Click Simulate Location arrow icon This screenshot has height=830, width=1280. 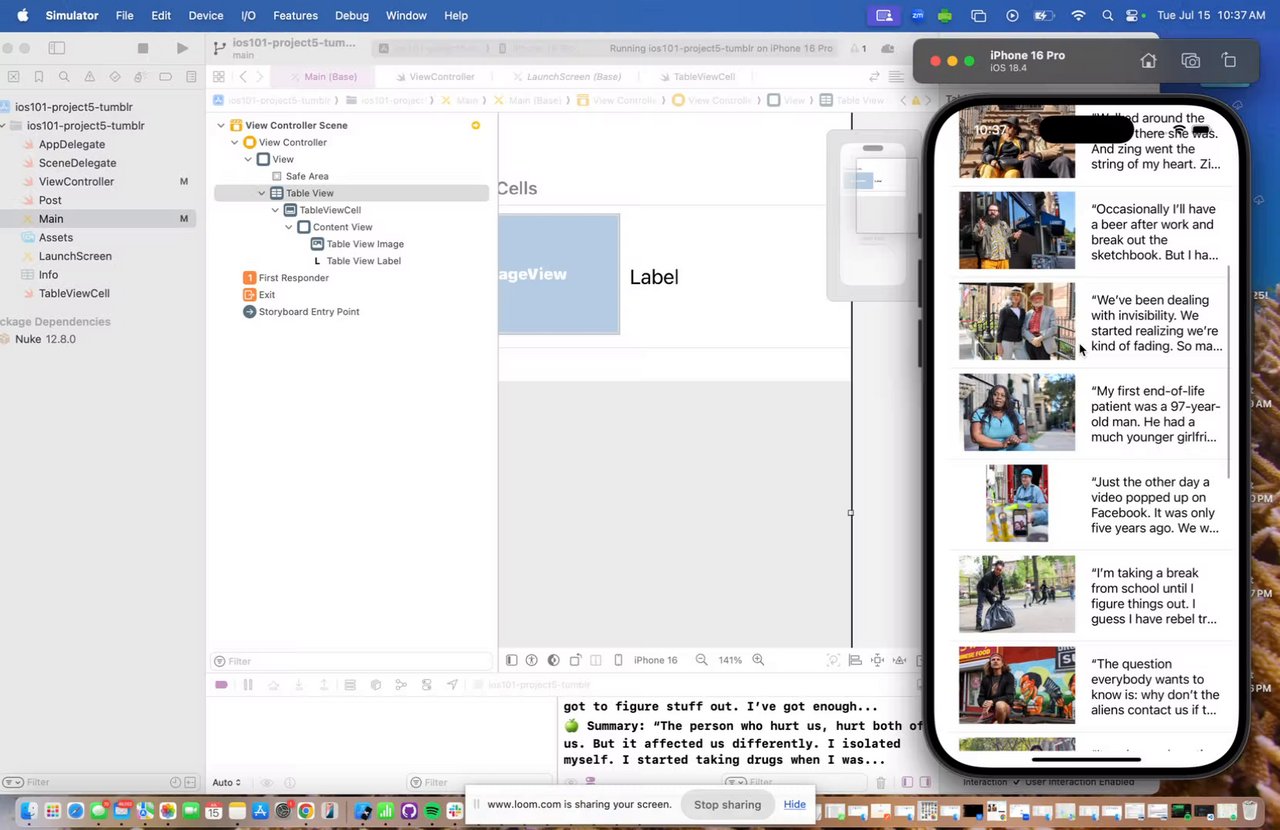pyautogui.click(x=452, y=685)
